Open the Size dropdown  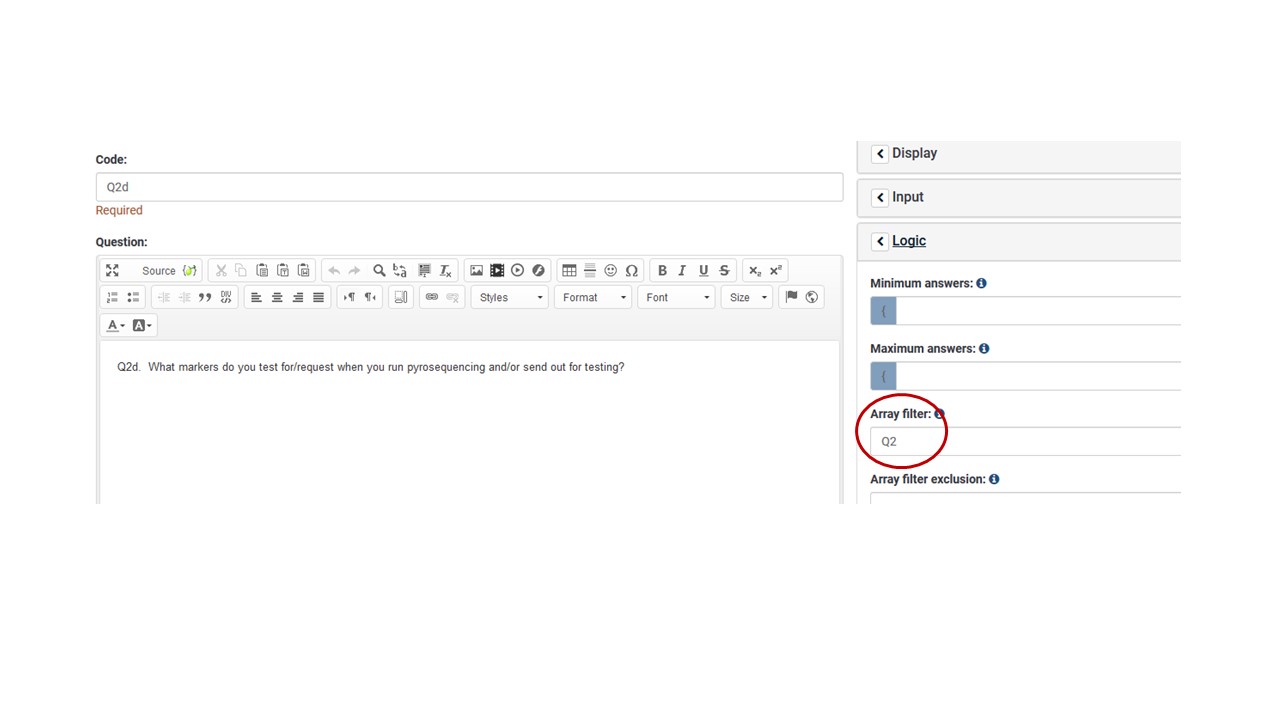[x=748, y=298]
